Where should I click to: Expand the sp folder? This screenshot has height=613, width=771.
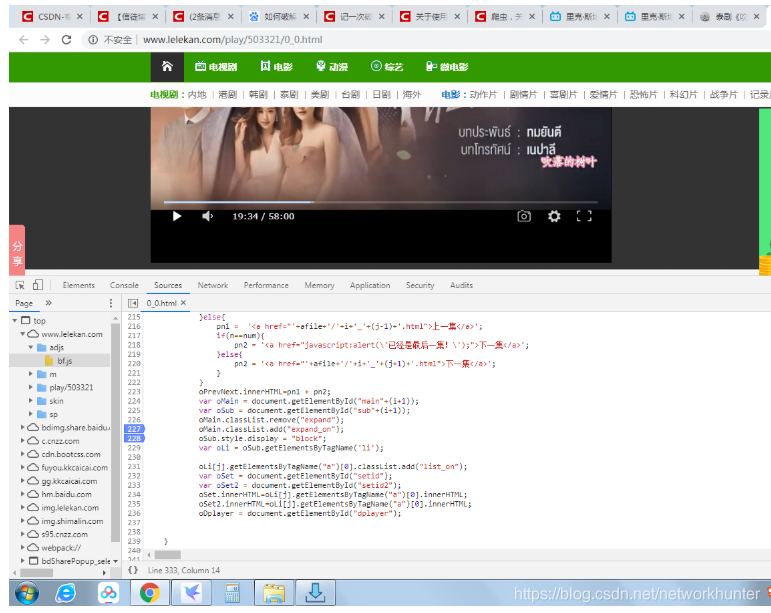(30, 414)
